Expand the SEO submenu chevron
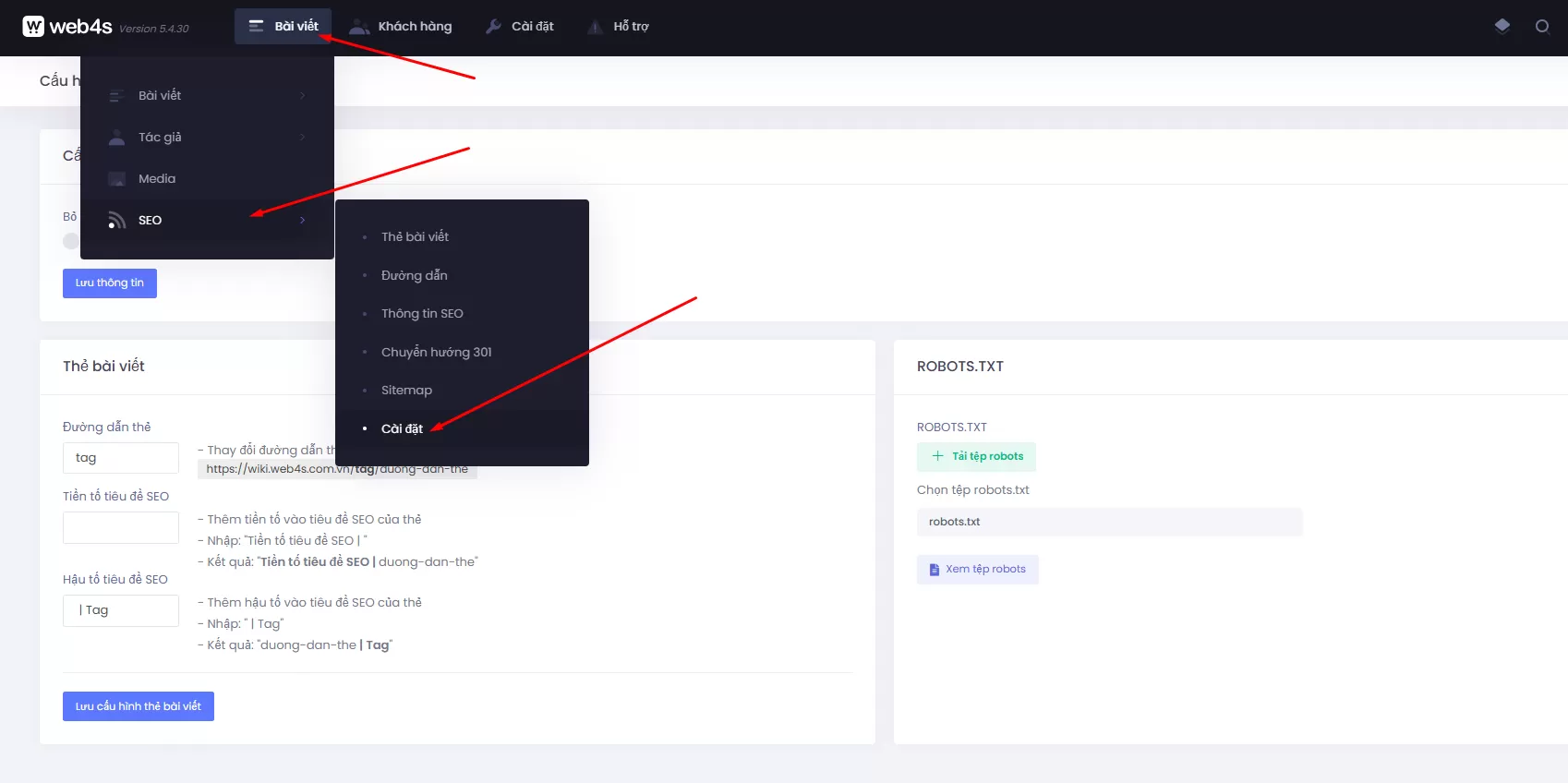The width and height of the screenshot is (1568, 783). (302, 221)
